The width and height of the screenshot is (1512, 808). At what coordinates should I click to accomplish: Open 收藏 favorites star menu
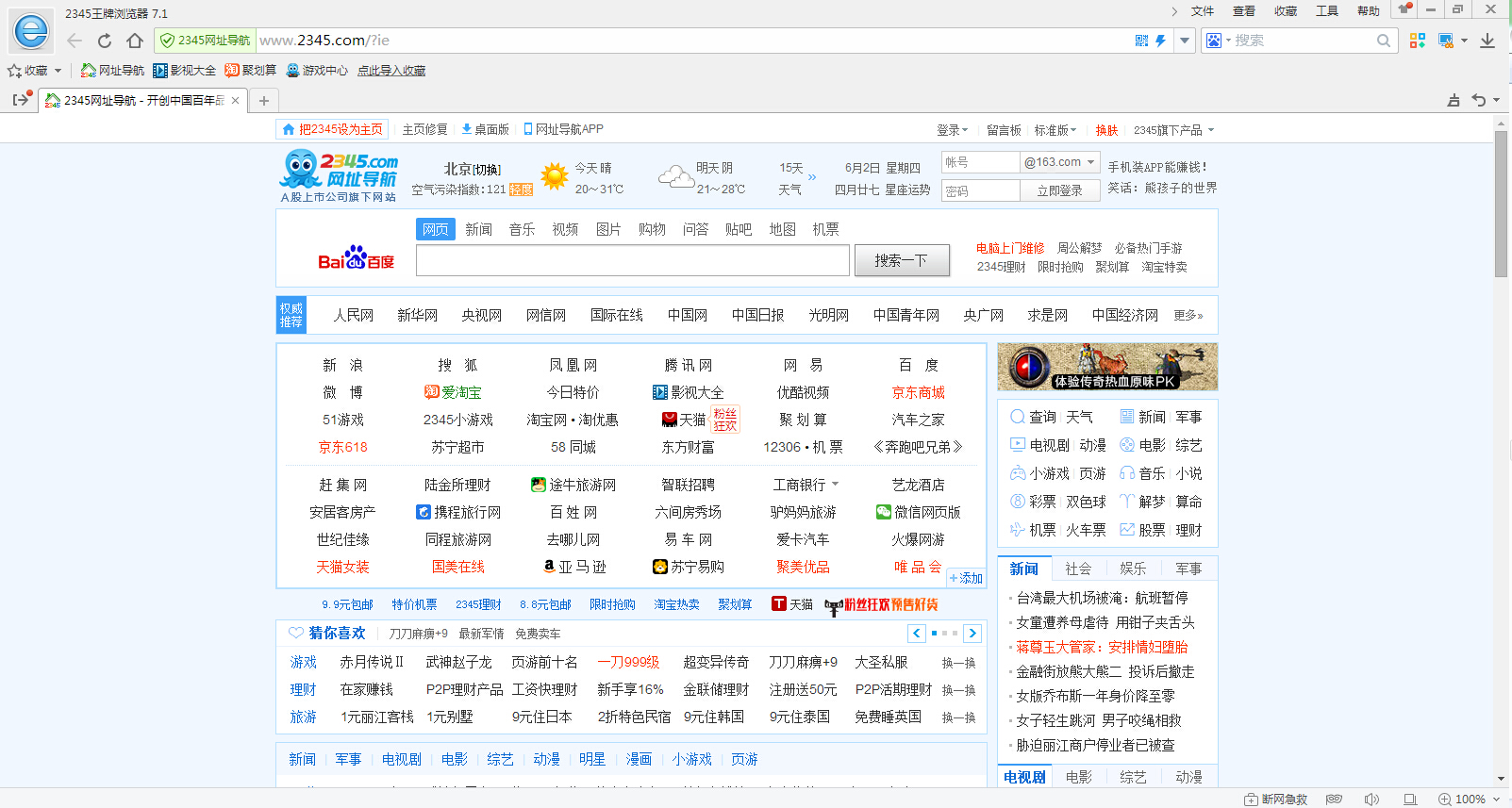pyautogui.click(x=34, y=71)
